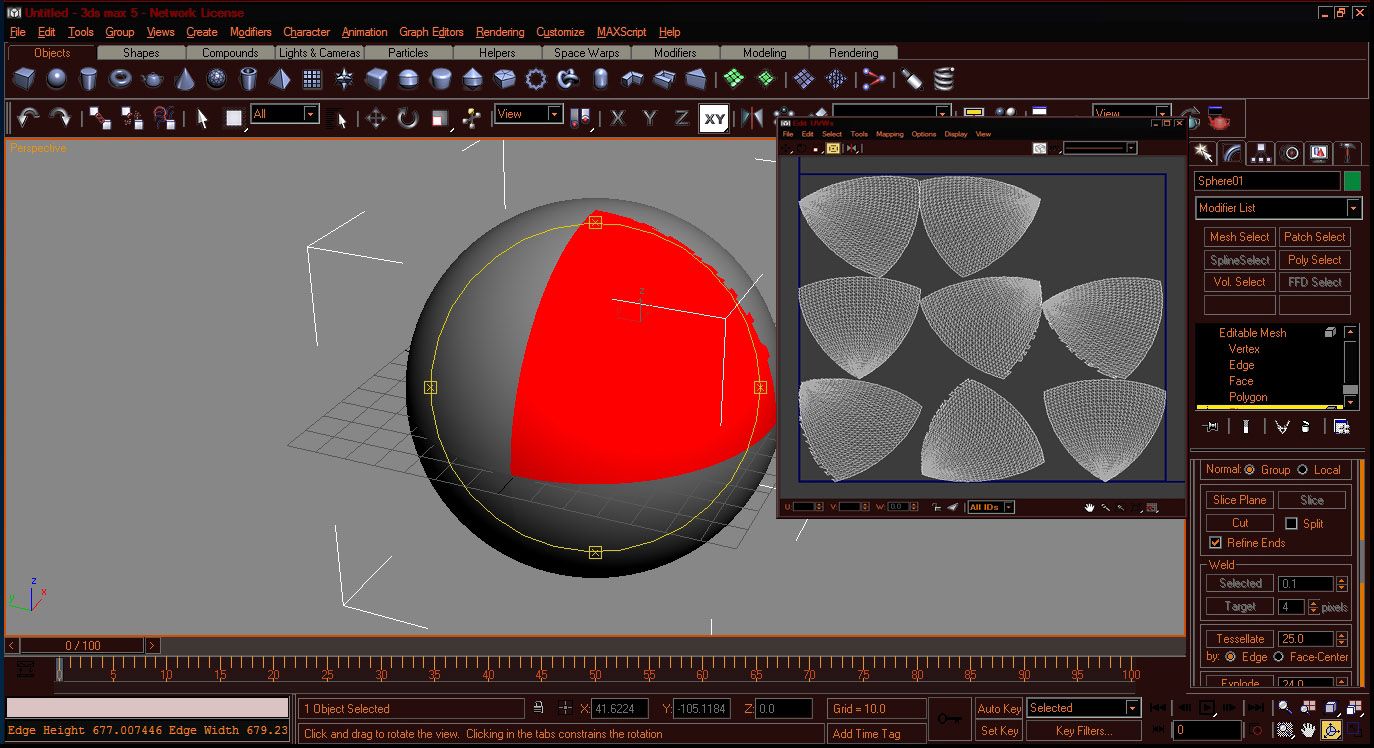Viewport: 1374px width, 748px height.
Task: Restrict transforms to XY plane
Action: [714, 118]
